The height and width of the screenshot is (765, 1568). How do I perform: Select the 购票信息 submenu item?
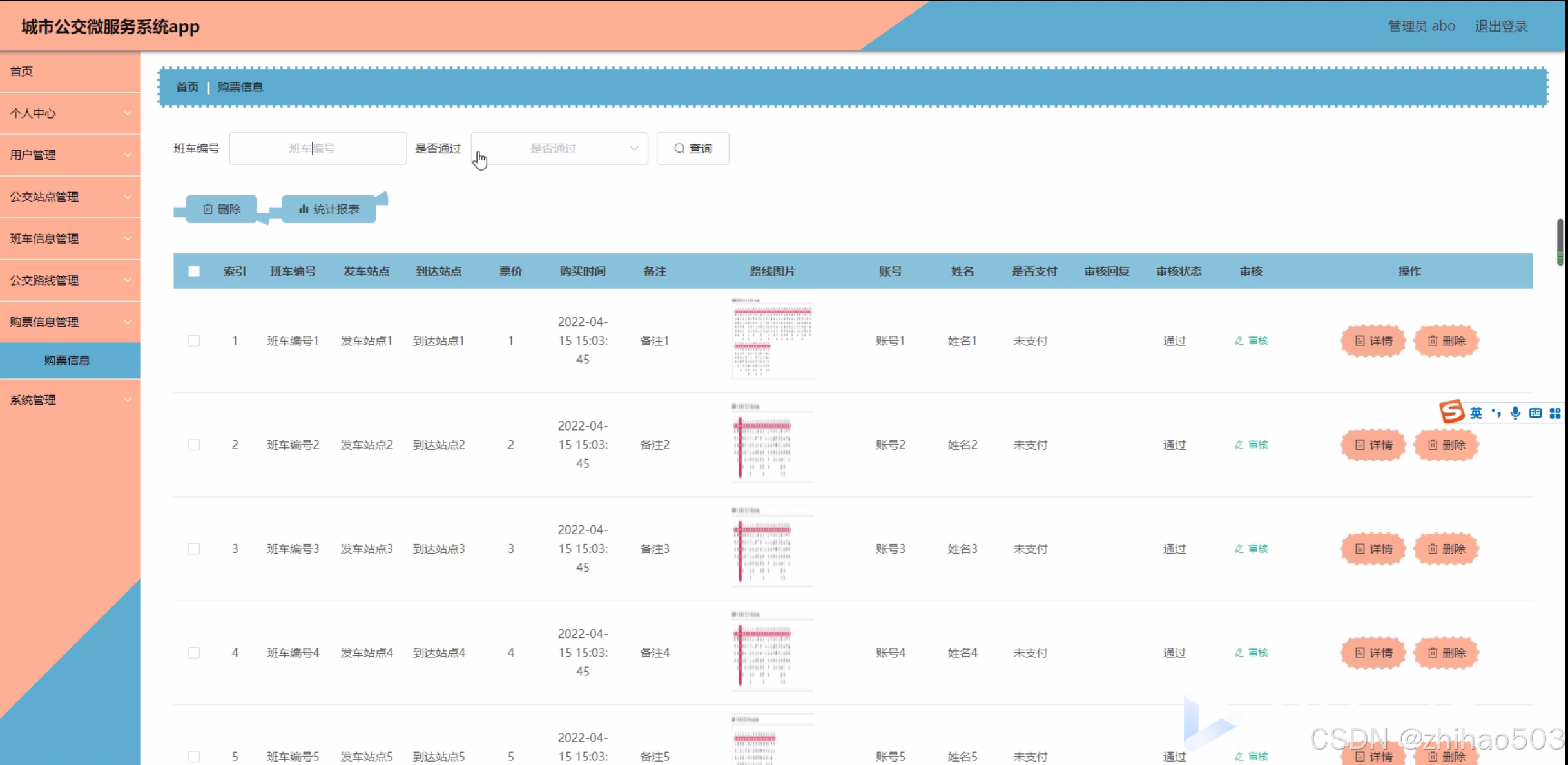(67, 360)
